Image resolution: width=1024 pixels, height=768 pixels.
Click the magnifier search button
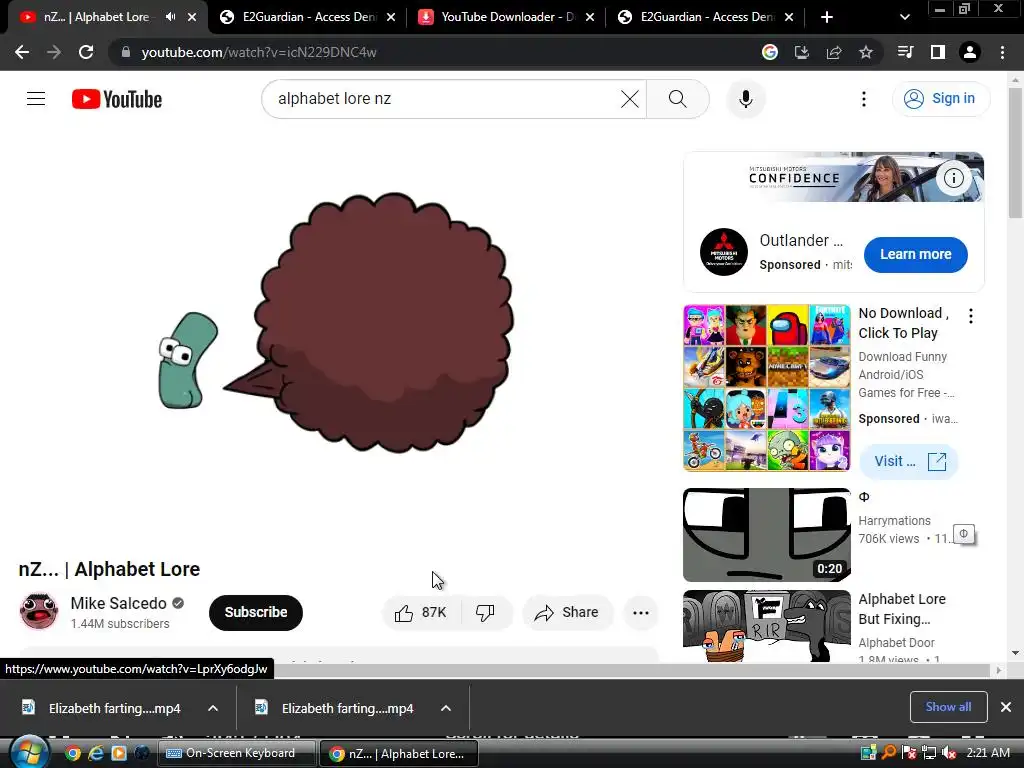(678, 99)
